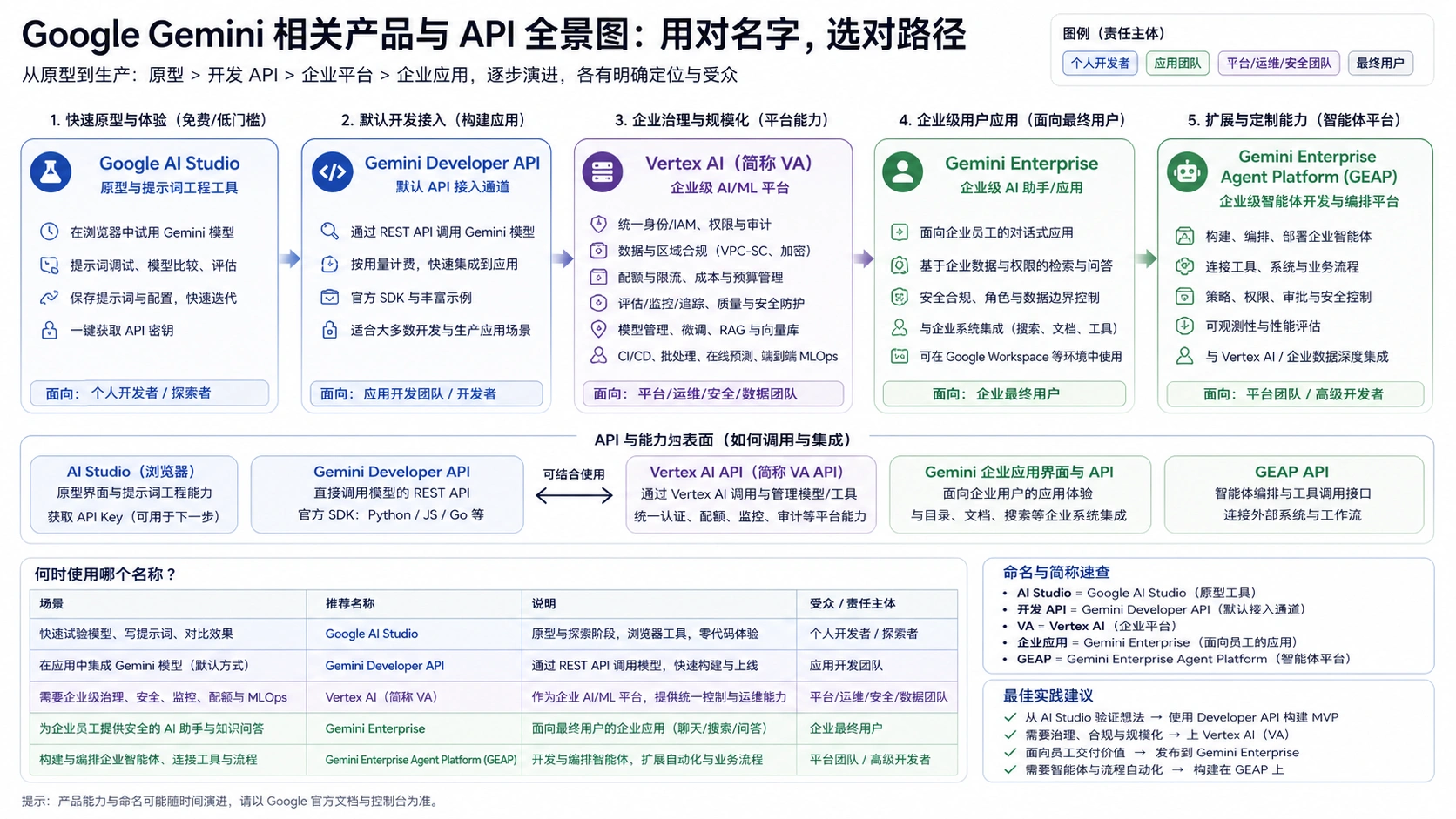Open Google AI Studio link in the recommended-name column
1456x819 pixels.
coord(372,634)
